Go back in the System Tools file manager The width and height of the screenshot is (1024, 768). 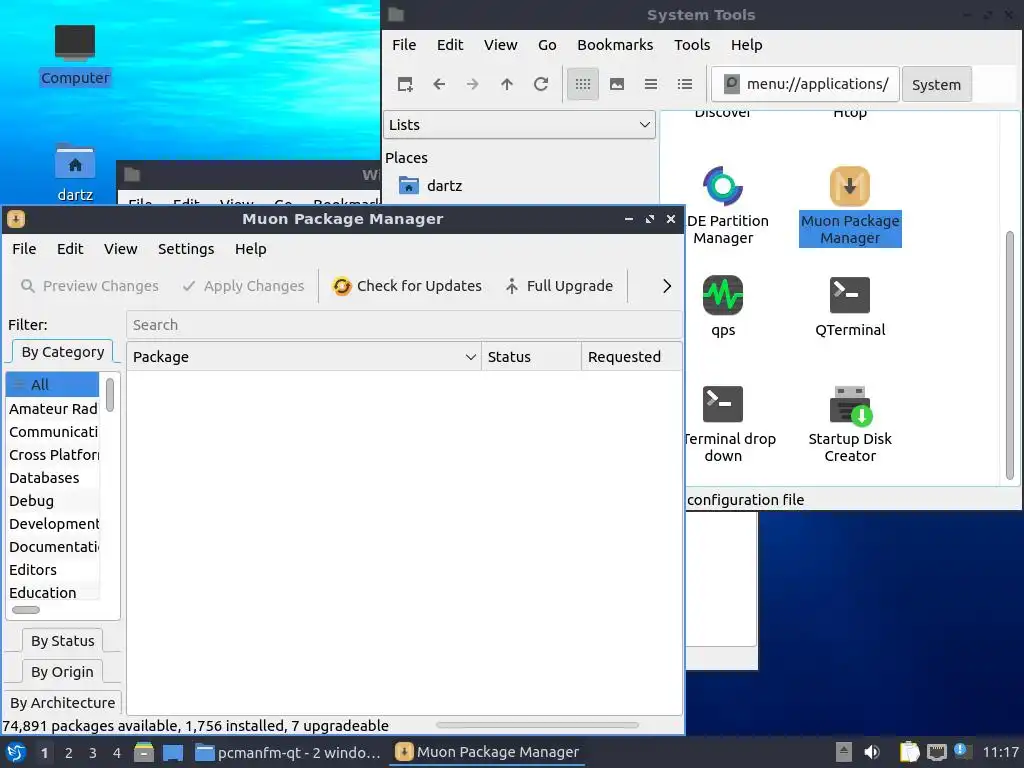pos(439,84)
